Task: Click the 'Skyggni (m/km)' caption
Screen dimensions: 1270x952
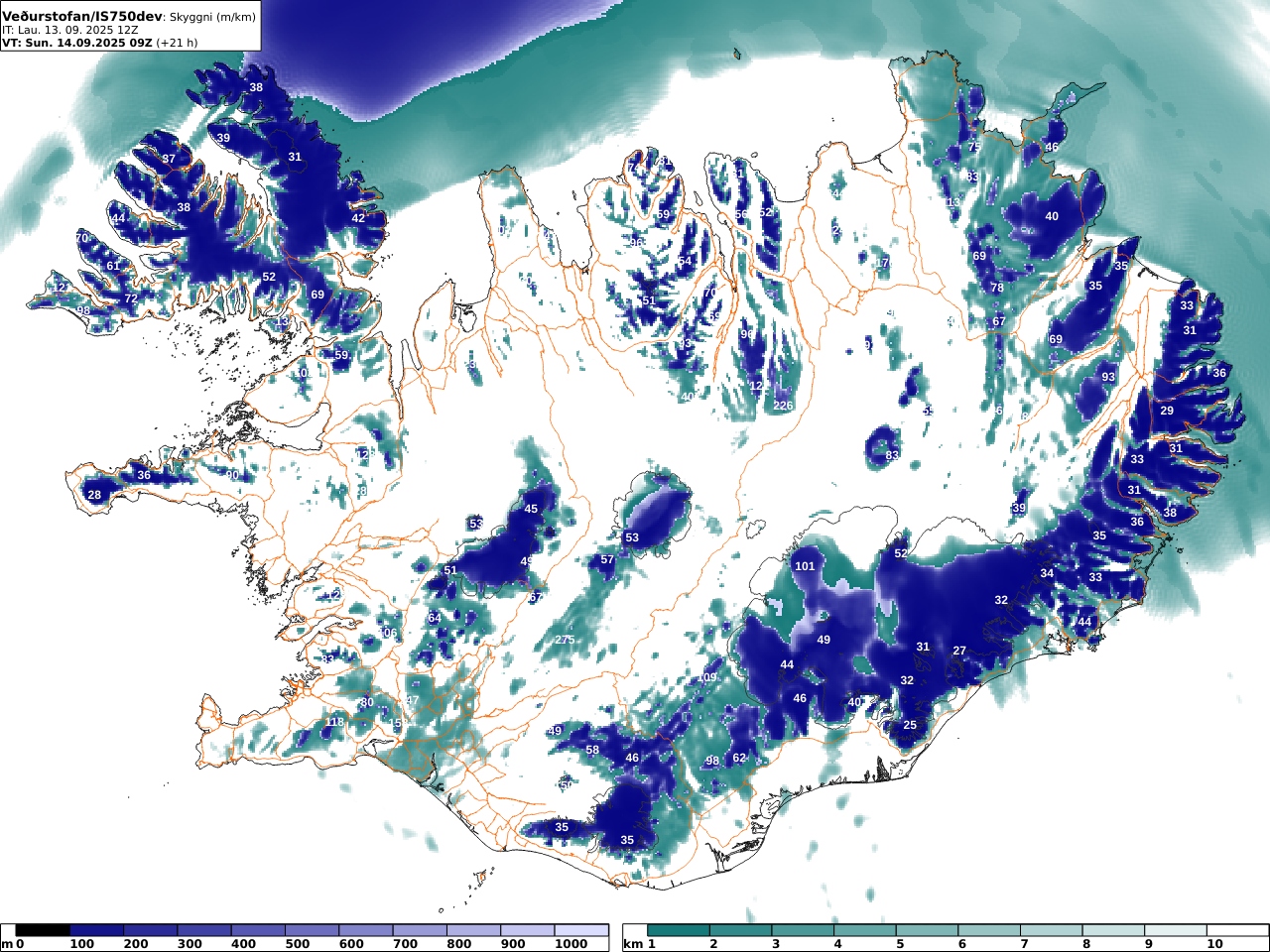Action: [213, 17]
